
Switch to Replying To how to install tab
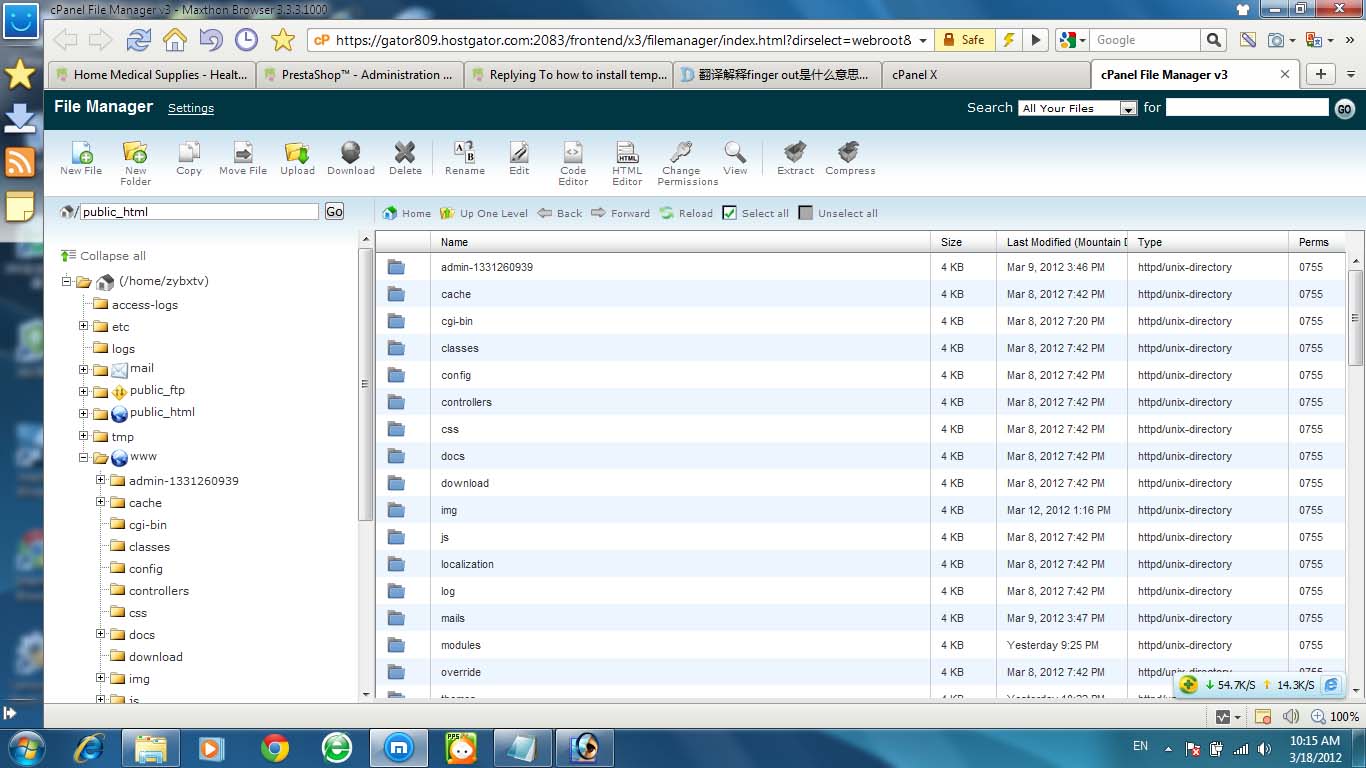click(566, 75)
